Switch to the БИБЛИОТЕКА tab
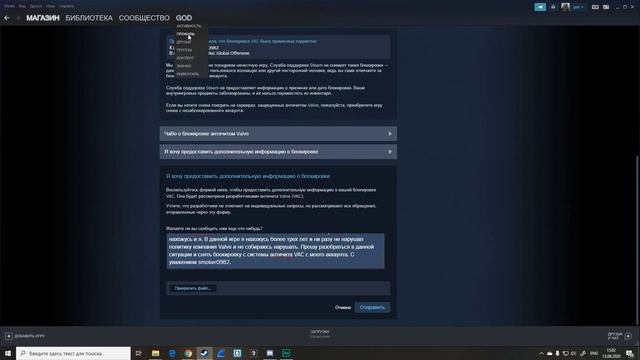The image size is (640, 360). point(89,18)
